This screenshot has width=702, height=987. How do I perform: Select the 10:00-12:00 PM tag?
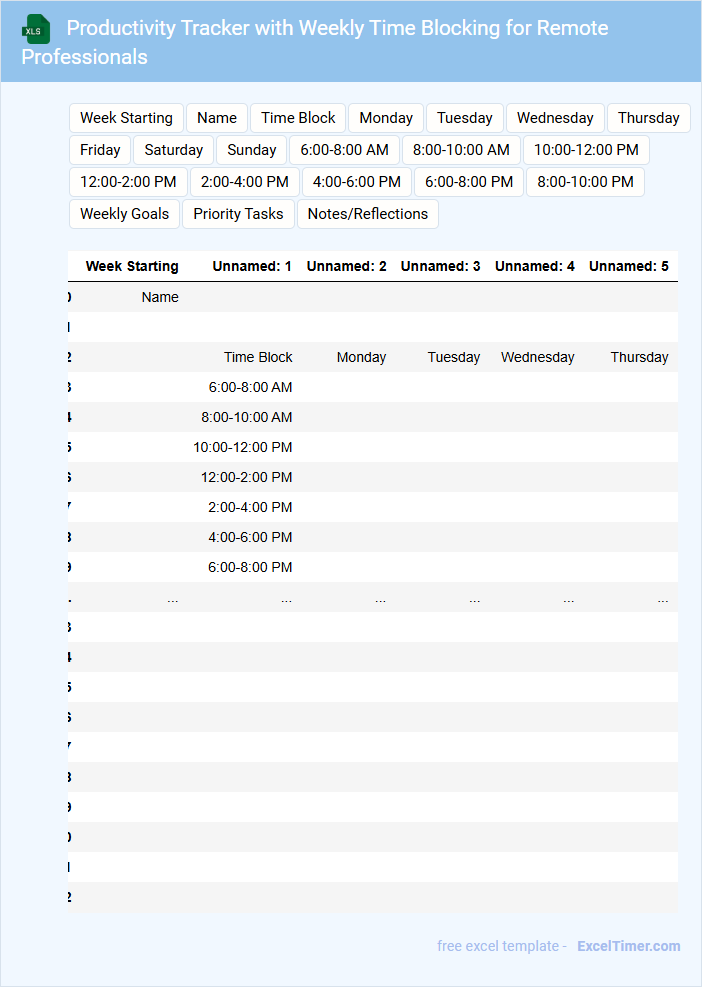(x=586, y=150)
